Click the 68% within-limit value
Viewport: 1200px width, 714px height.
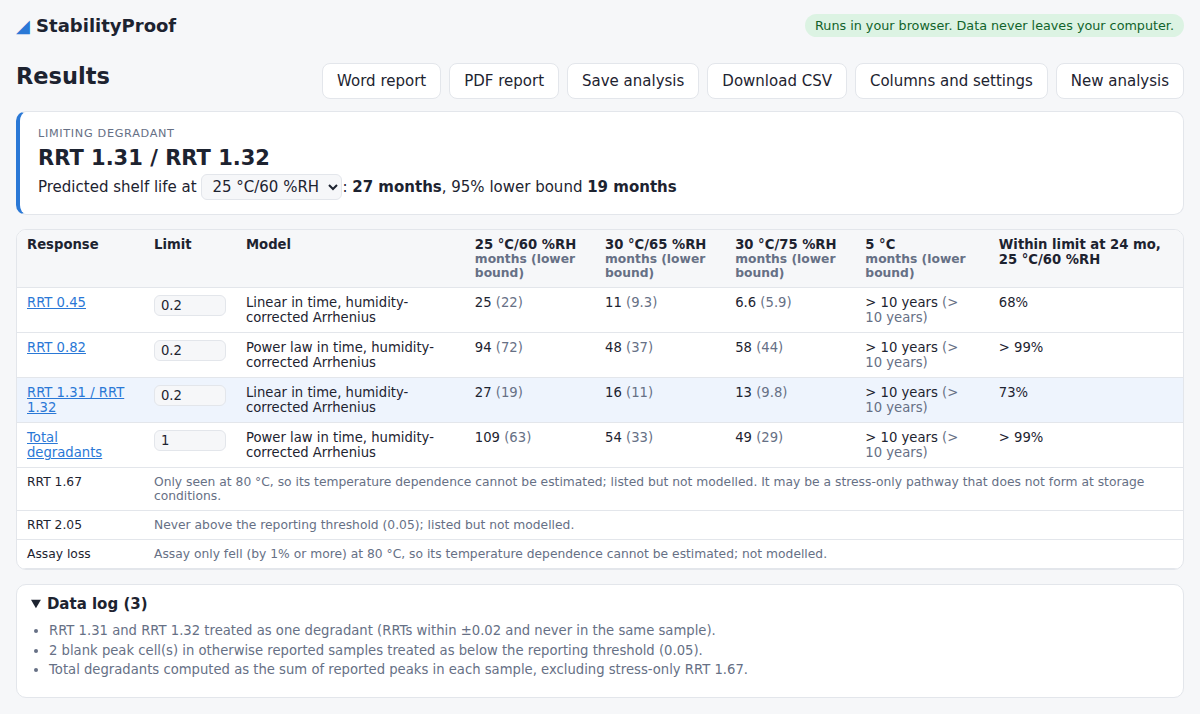pyautogui.click(x=1013, y=302)
